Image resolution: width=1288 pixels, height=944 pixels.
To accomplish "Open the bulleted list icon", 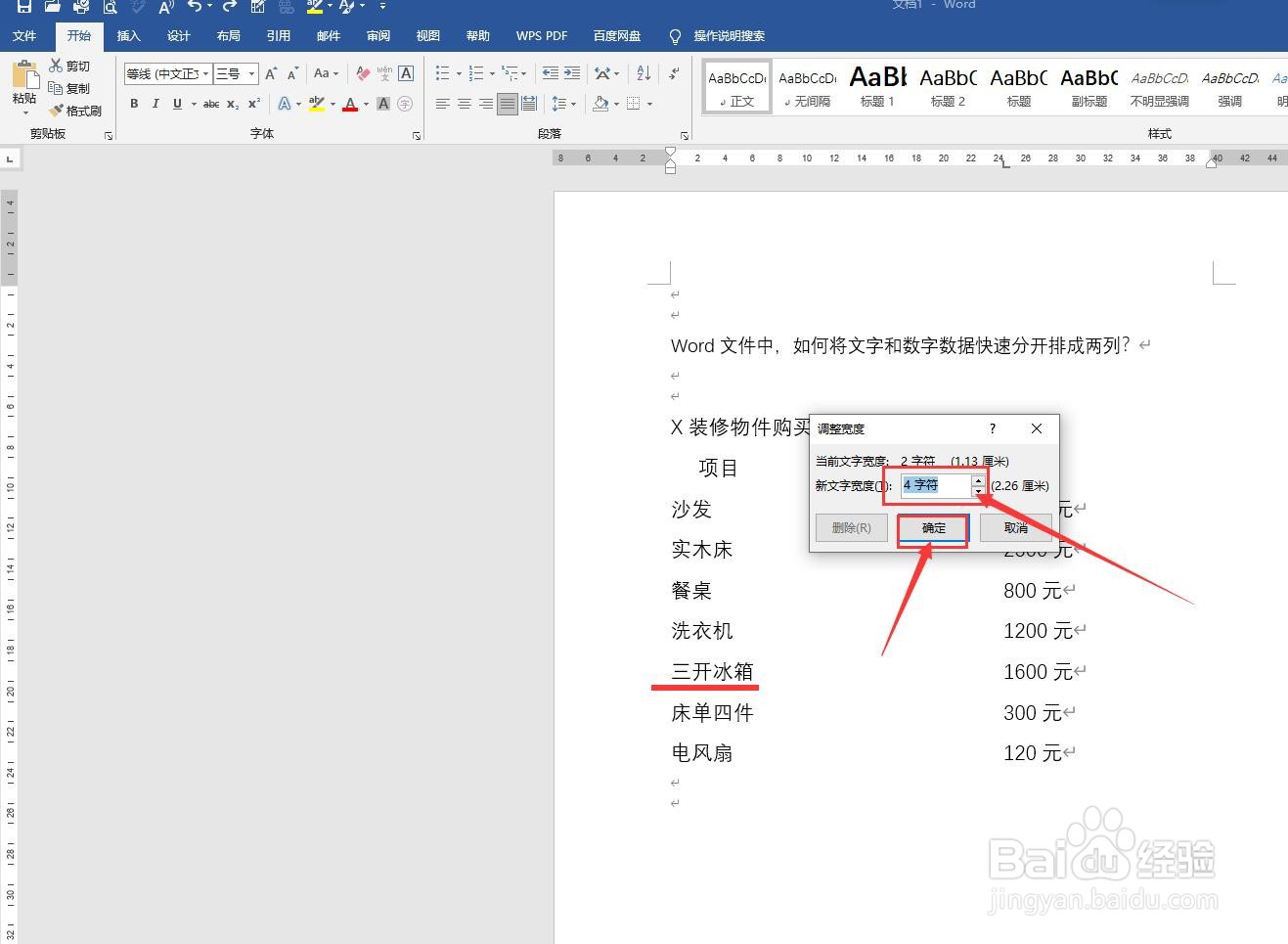I will pyautogui.click(x=442, y=73).
